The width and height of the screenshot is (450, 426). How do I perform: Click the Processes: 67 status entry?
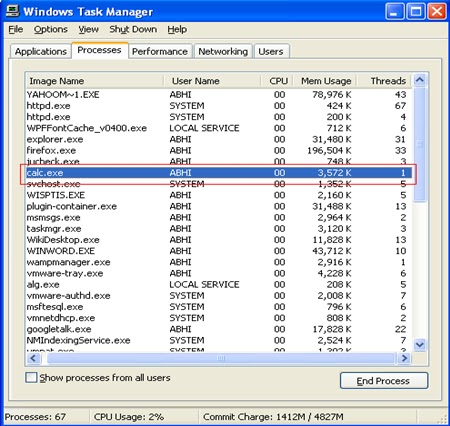point(35,417)
